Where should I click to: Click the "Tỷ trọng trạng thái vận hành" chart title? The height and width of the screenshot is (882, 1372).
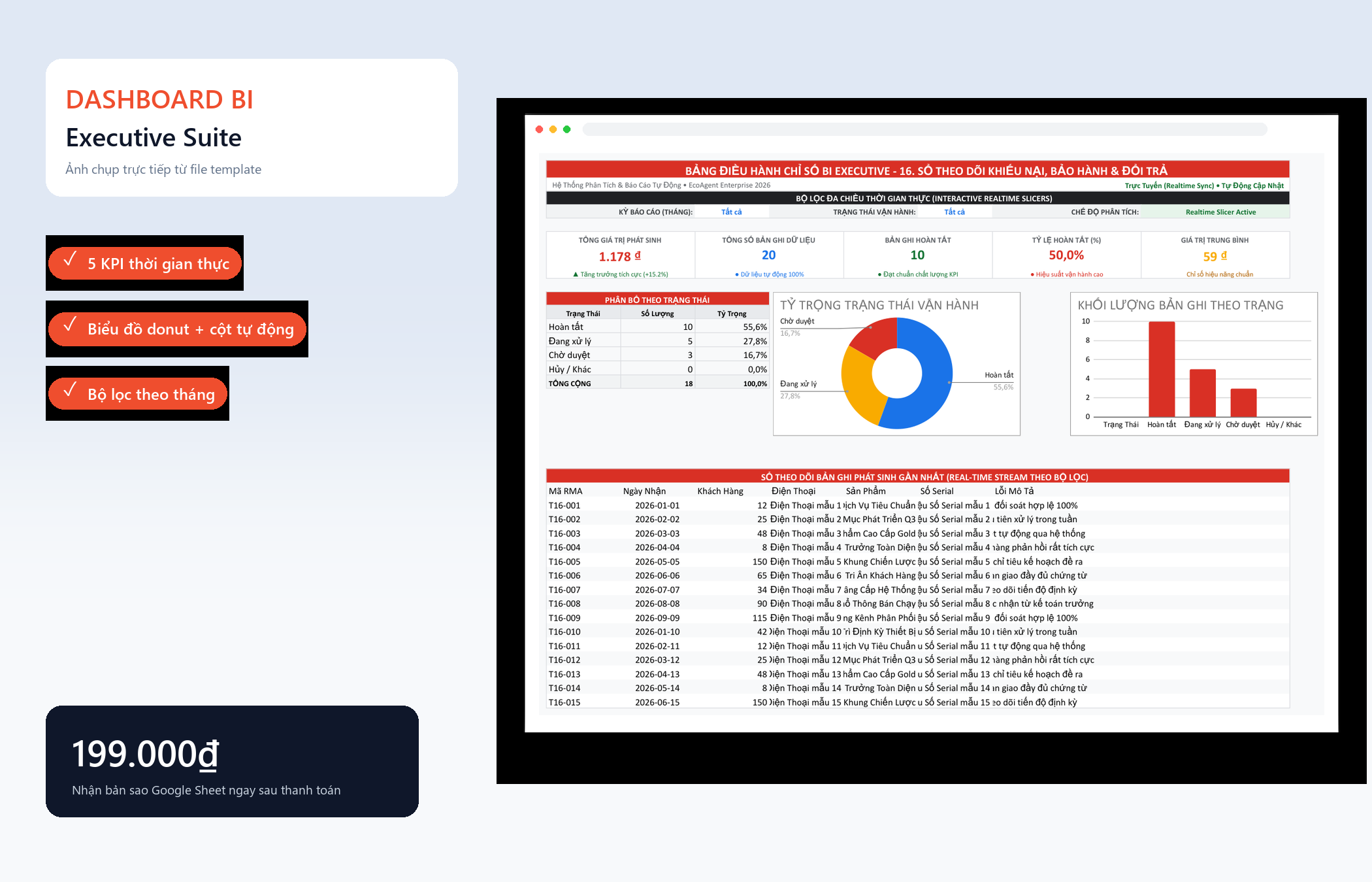tap(879, 305)
